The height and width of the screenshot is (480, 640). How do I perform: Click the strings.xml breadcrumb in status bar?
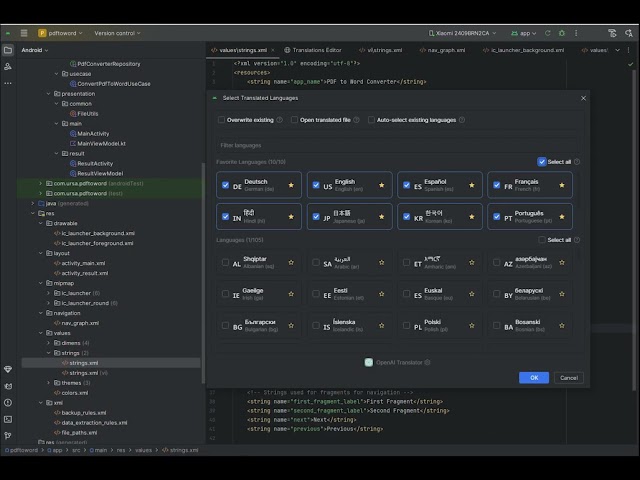(x=180, y=450)
